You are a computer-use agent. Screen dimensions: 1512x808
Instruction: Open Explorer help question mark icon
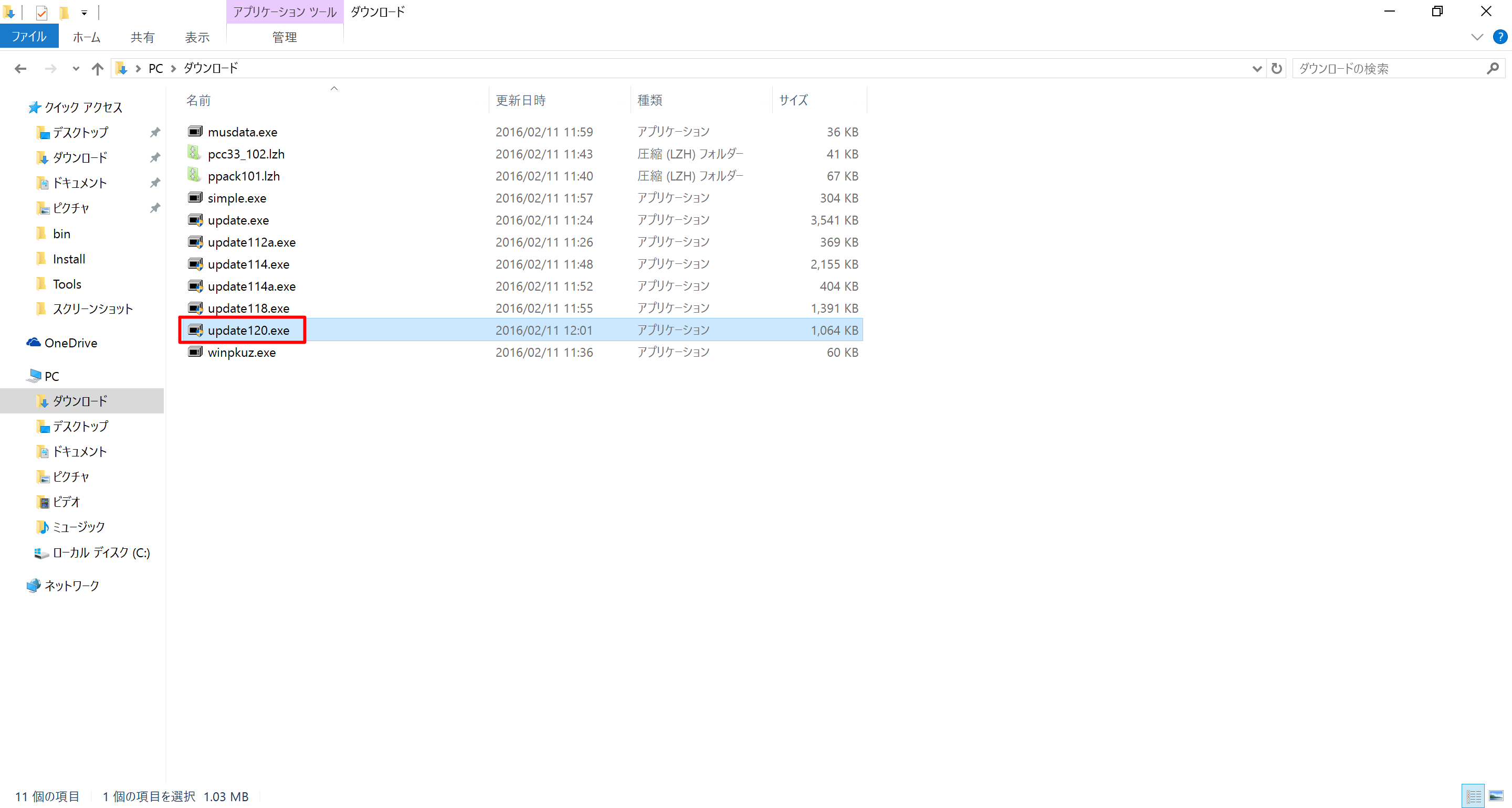1500,37
